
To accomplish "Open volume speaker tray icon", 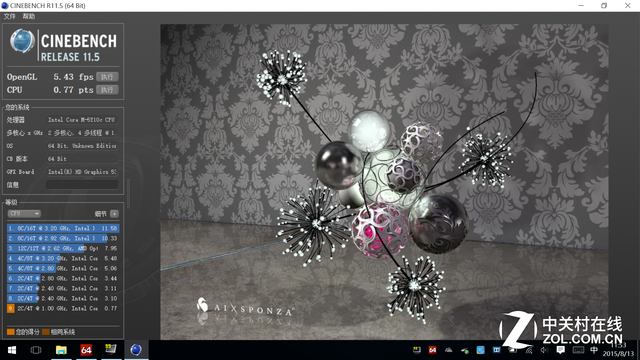I will click(x=544, y=350).
